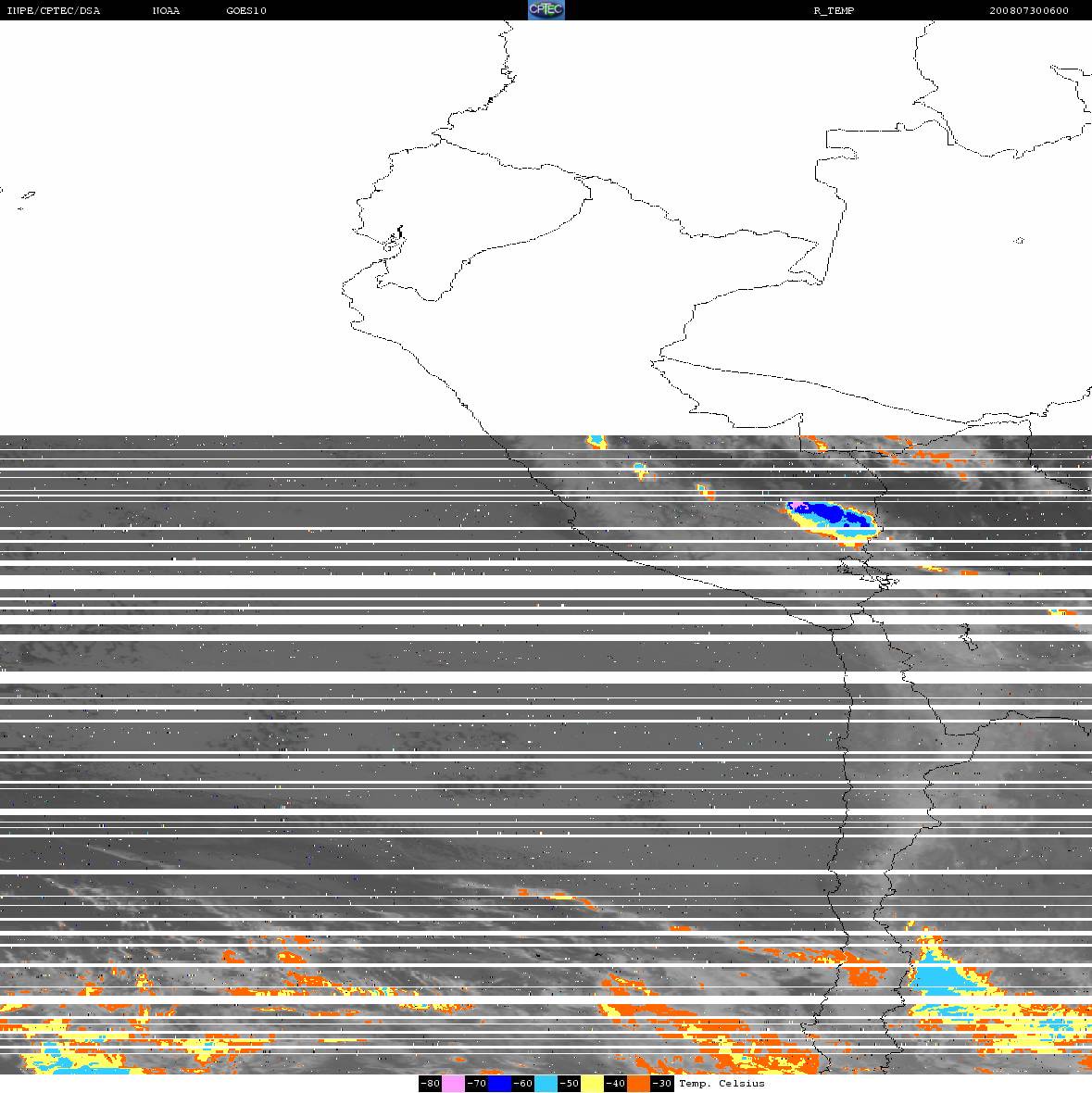This screenshot has width=1092, height=1093.
Task: Click the -40 legend value
Action: coord(615,1083)
